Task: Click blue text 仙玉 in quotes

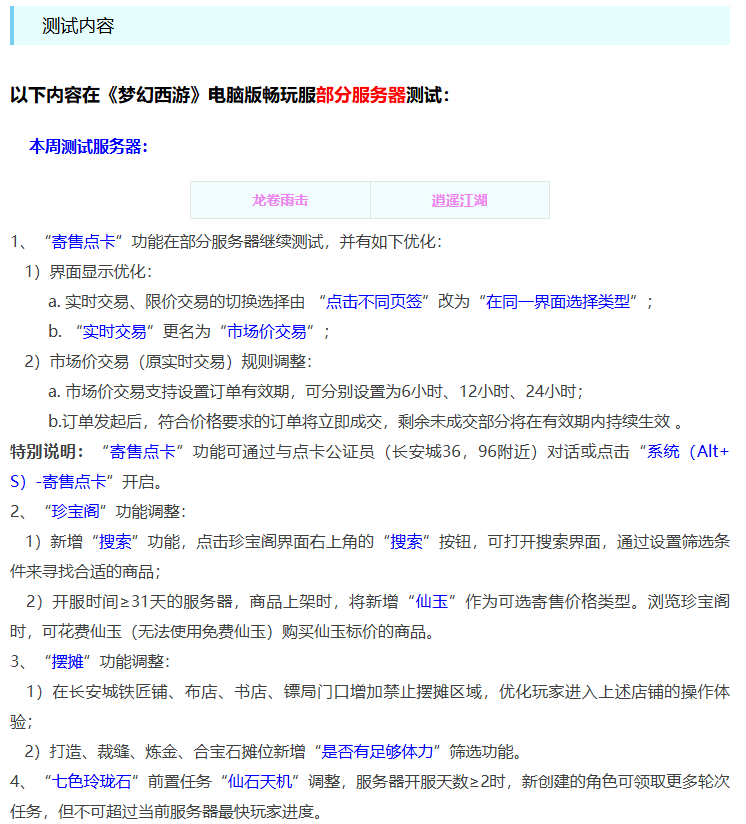Action: pyautogui.click(x=431, y=601)
